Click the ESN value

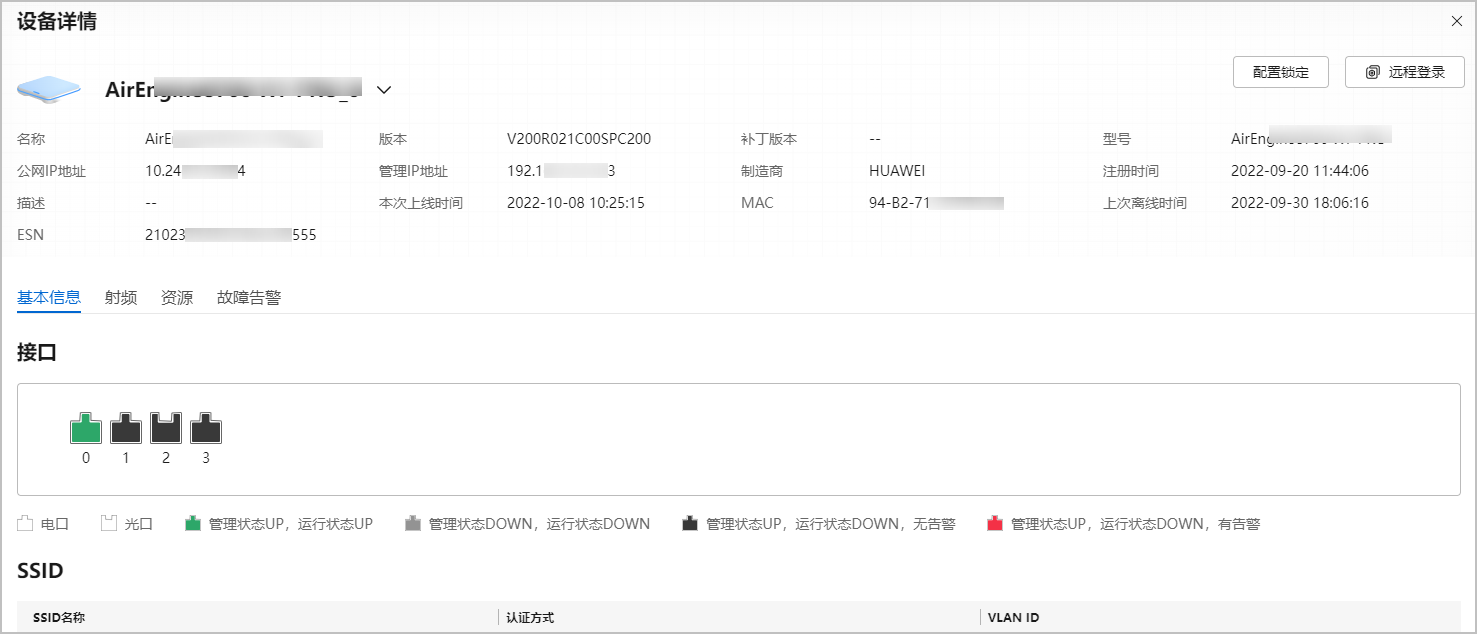pos(231,235)
